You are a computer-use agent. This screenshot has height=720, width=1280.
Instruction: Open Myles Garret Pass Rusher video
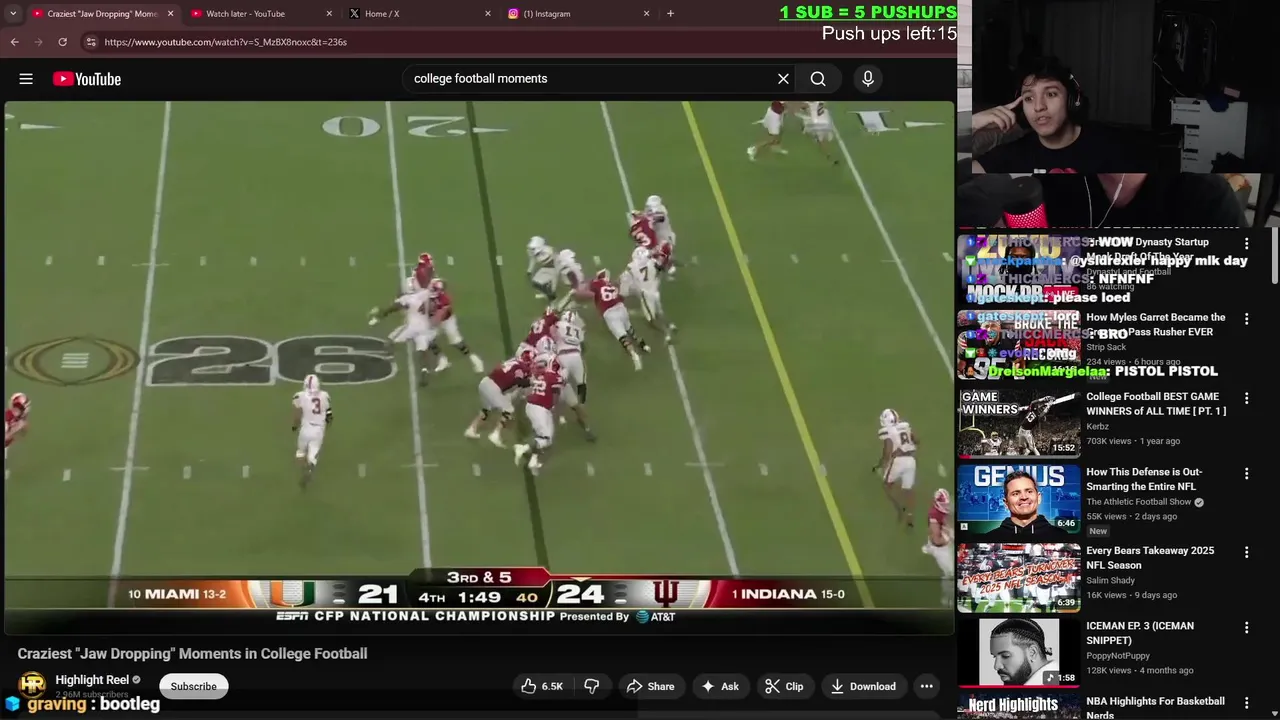(x=1155, y=324)
